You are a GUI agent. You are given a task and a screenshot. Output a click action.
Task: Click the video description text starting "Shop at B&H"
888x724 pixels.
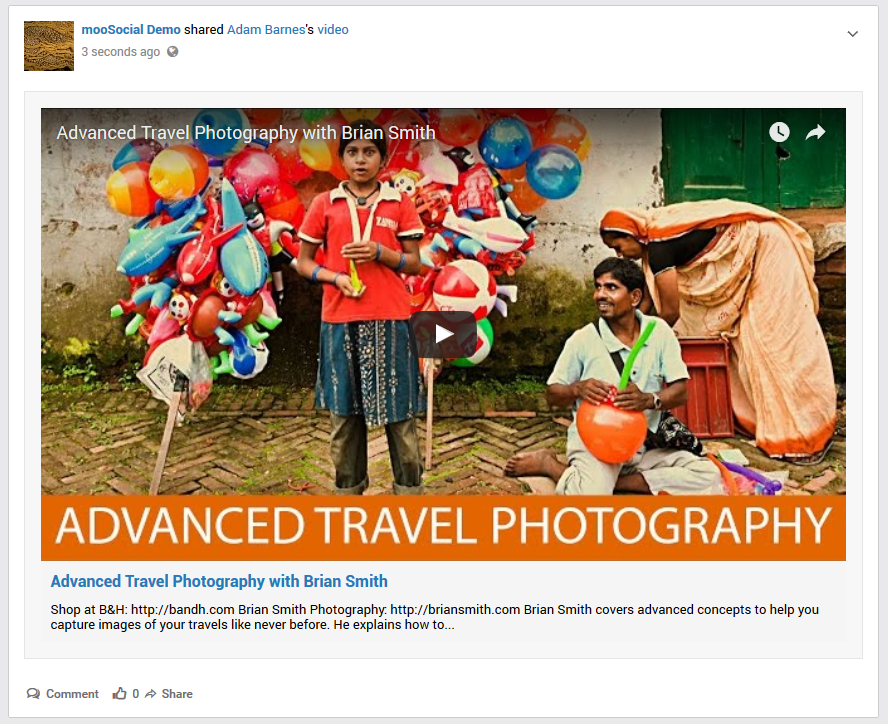point(434,617)
